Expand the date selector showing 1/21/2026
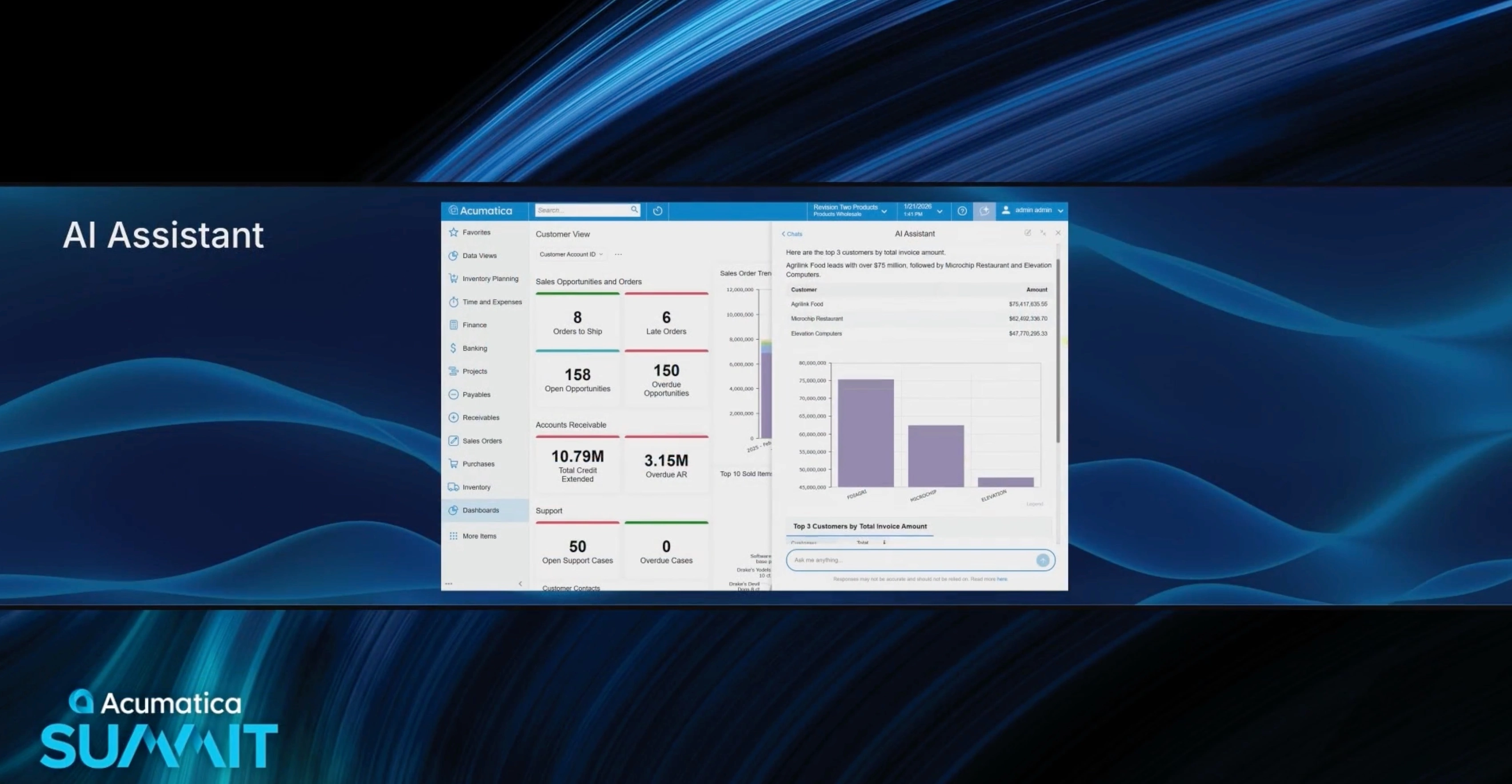1512x784 pixels. [x=939, y=211]
